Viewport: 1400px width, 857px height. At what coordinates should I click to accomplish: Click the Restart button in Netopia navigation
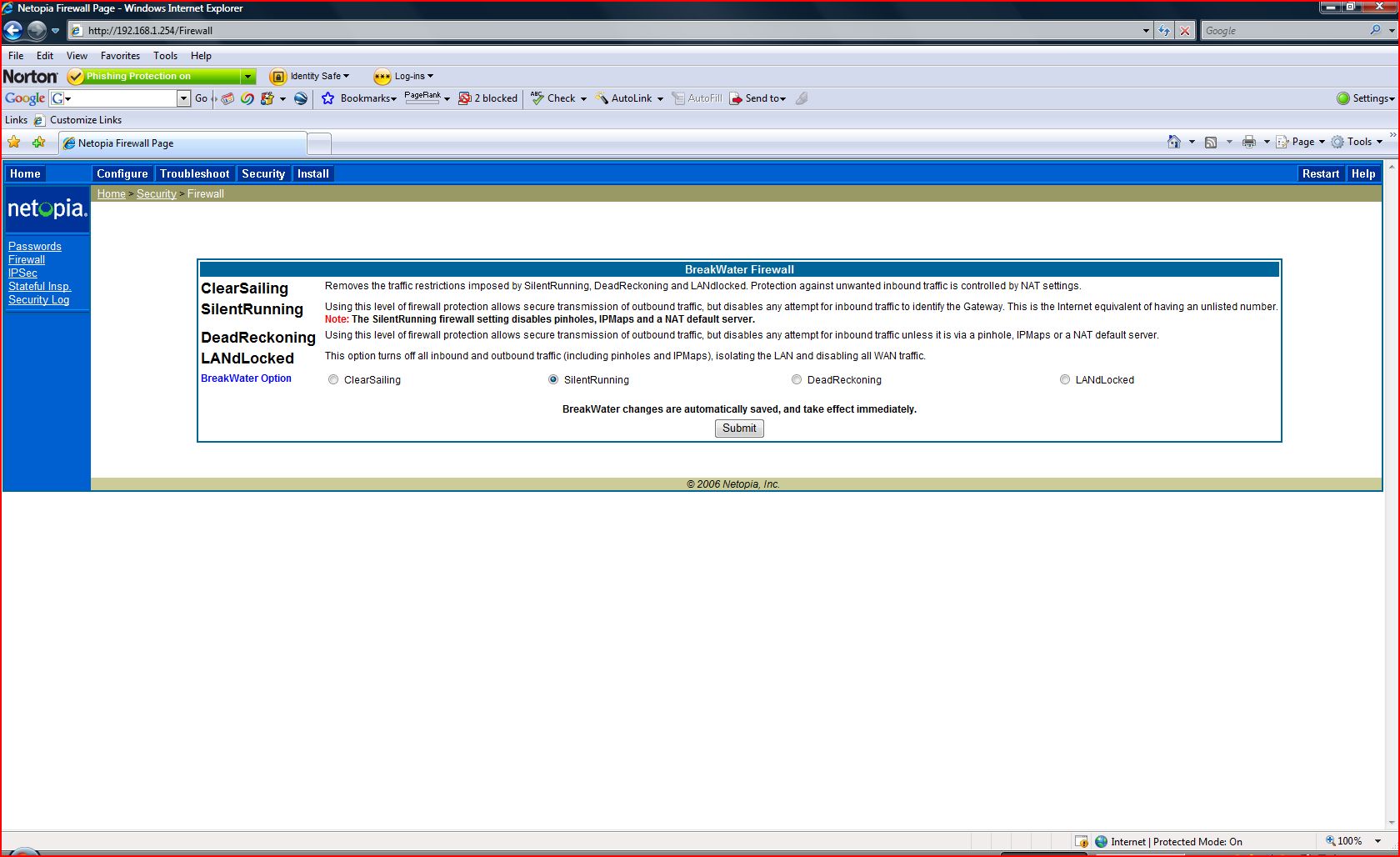coord(1321,173)
